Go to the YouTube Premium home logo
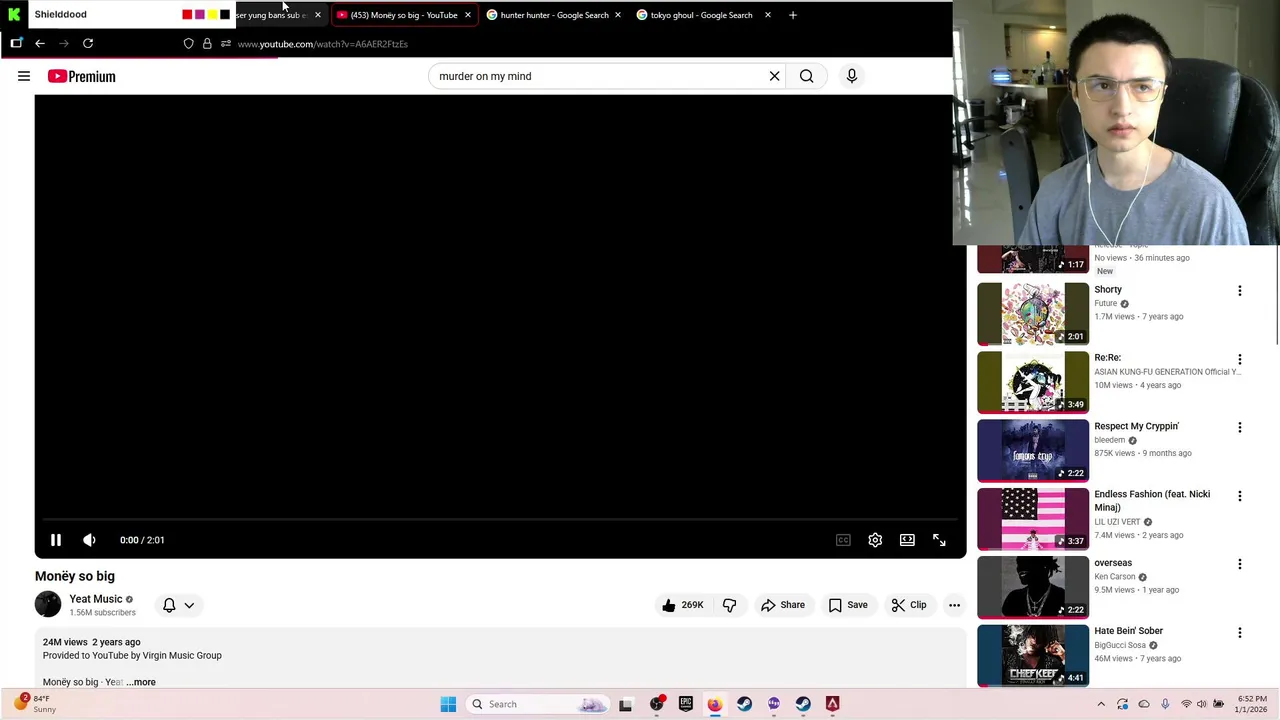Viewport: 1280px width, 720px height. tap(81, 76)
